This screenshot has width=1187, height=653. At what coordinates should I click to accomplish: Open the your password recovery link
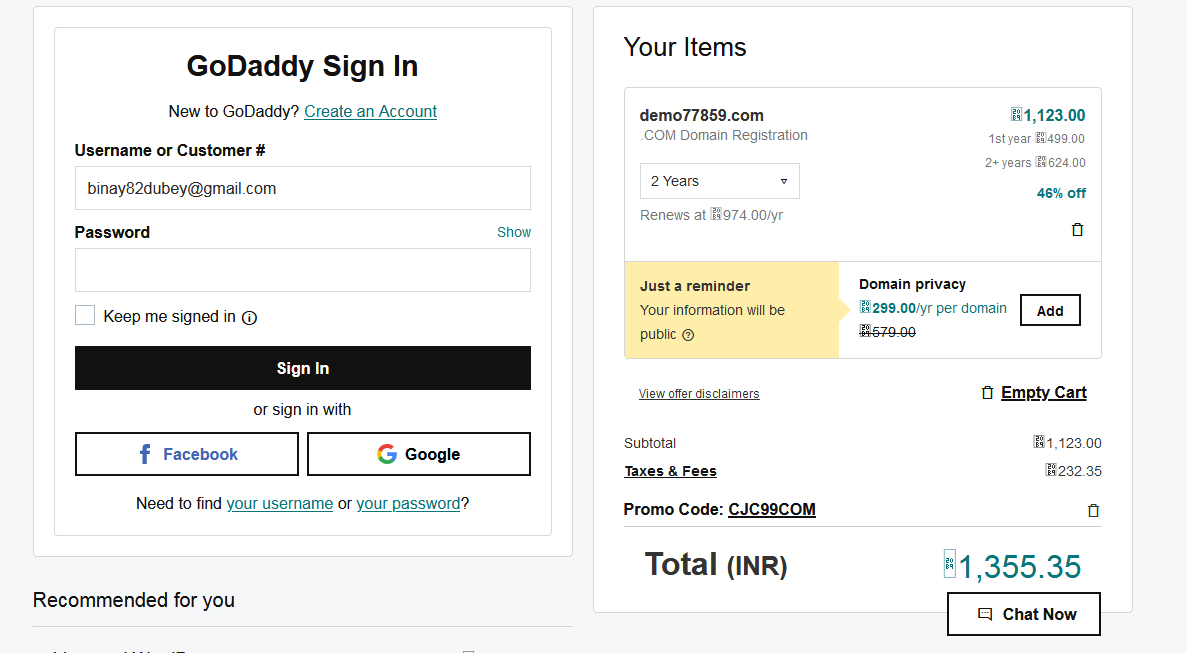pos(408,503)
